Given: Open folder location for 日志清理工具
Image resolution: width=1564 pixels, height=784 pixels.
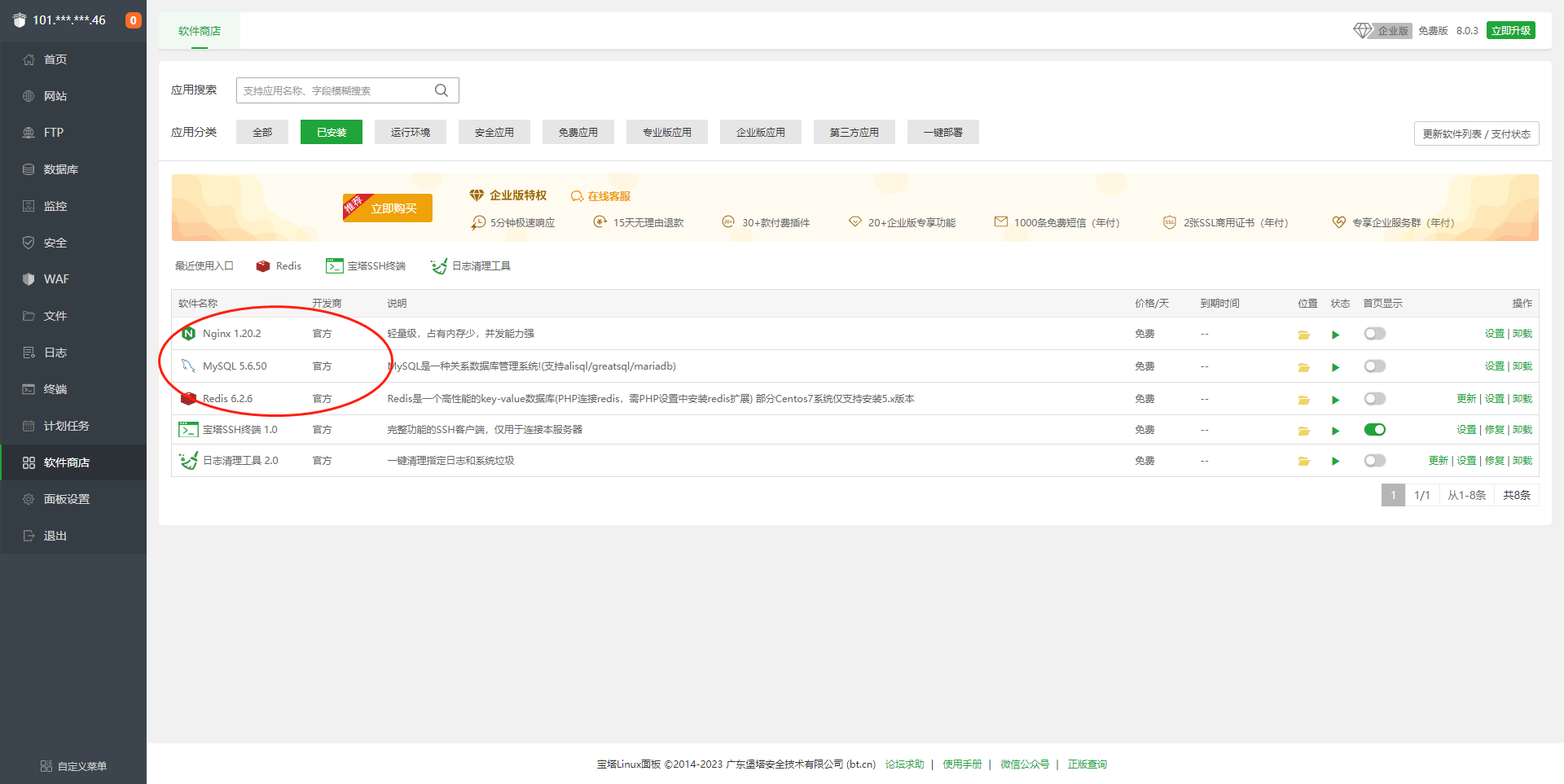Looking at the screenshot, I should (1303, 462).
